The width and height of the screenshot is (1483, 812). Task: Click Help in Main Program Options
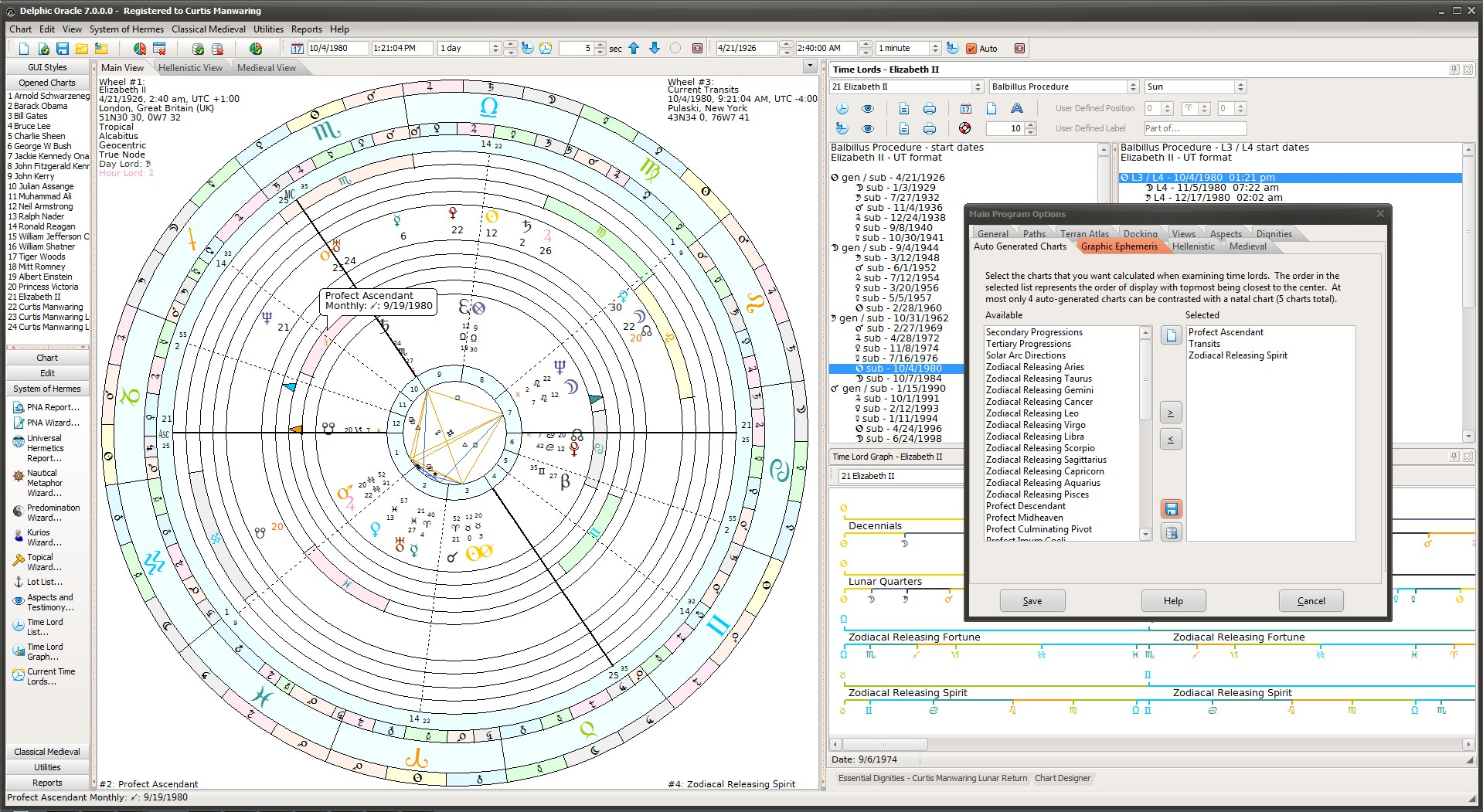coord(1173,601)
